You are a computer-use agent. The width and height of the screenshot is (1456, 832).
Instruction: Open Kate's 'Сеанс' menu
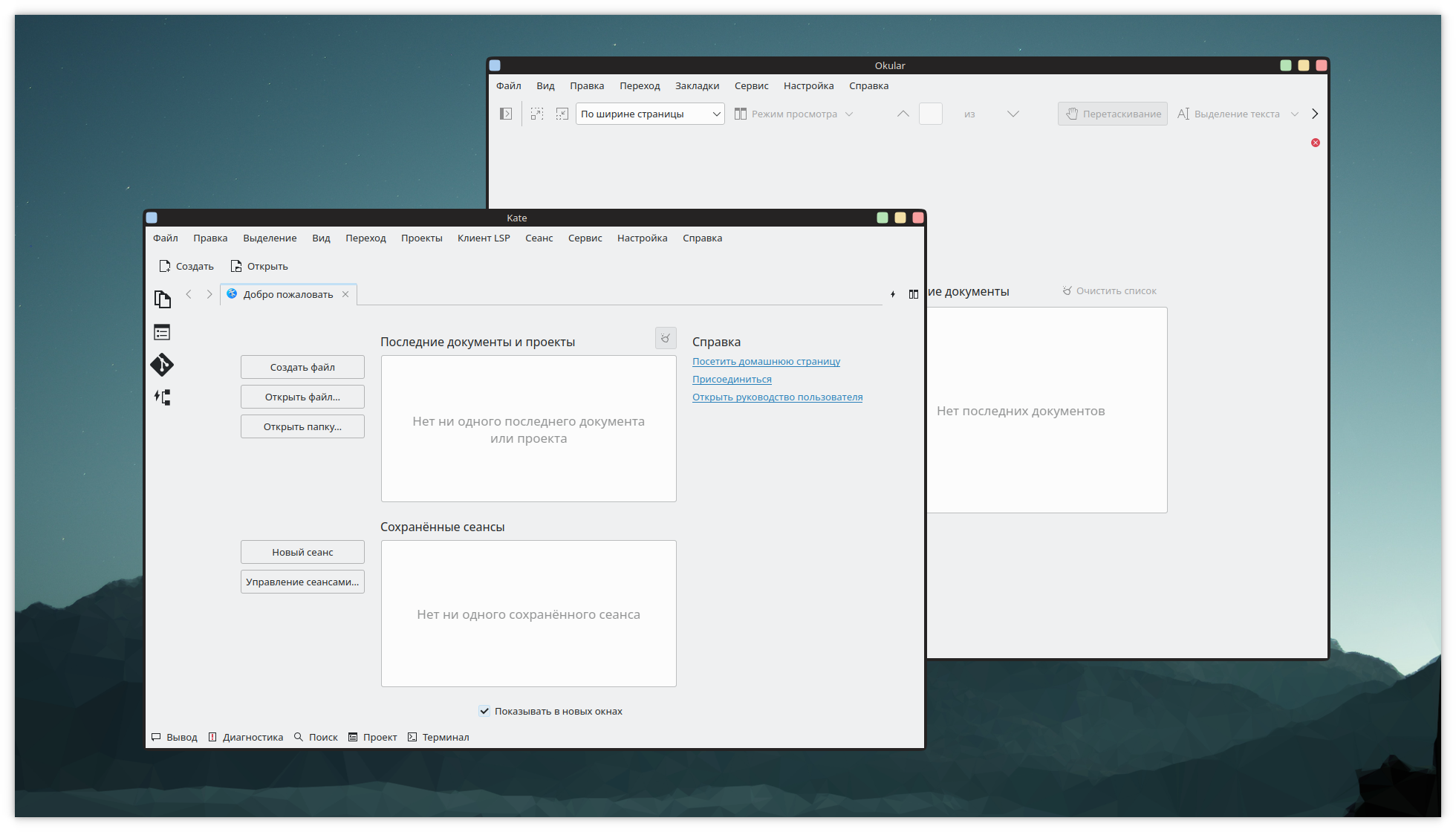click(x=539, y=238)
